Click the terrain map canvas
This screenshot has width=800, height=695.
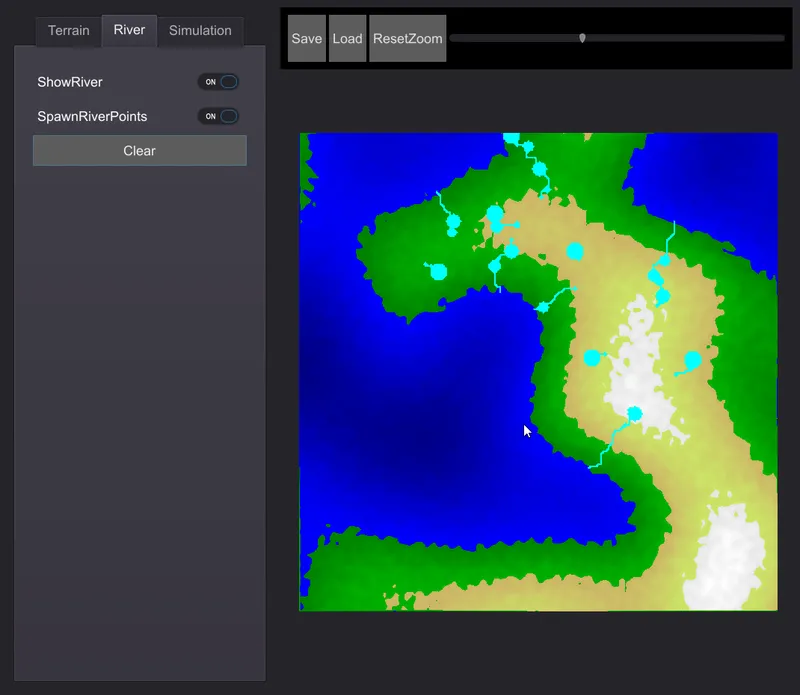pyautogui.click(x=538, y=371)
